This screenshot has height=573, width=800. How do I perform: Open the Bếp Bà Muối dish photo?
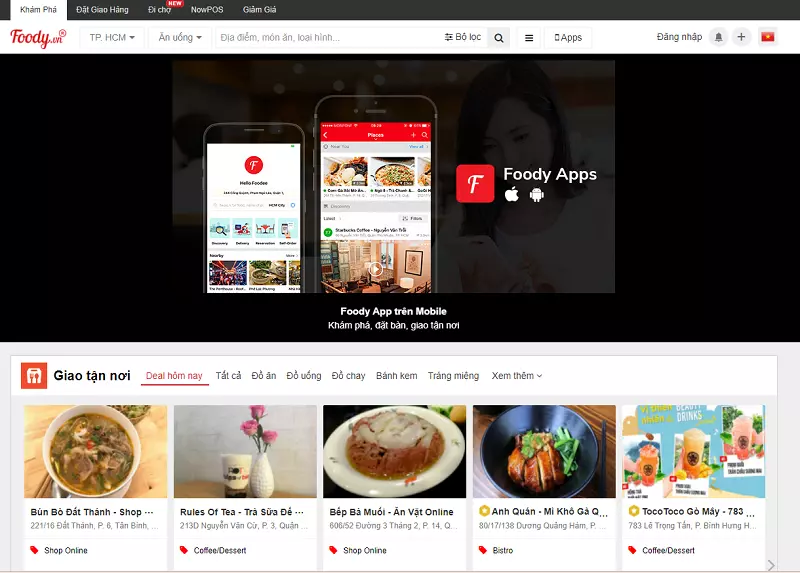pyautogui.click(x=394, y=452)
